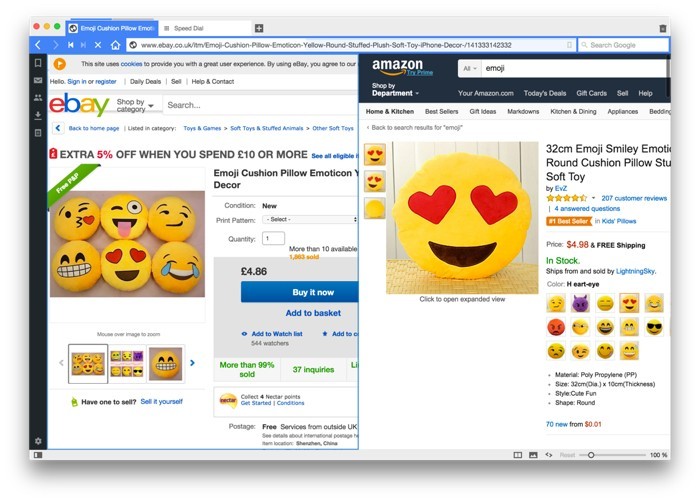
Task: Open Amazon search category All dropdown
Action: [470, 68]
